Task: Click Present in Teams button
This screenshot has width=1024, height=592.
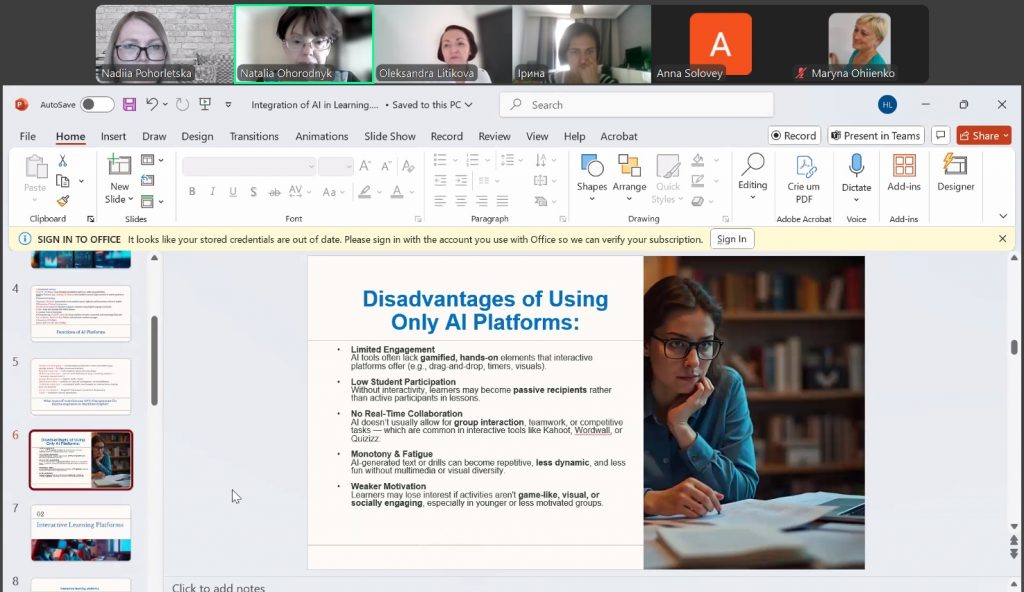Action: [876, 135]
